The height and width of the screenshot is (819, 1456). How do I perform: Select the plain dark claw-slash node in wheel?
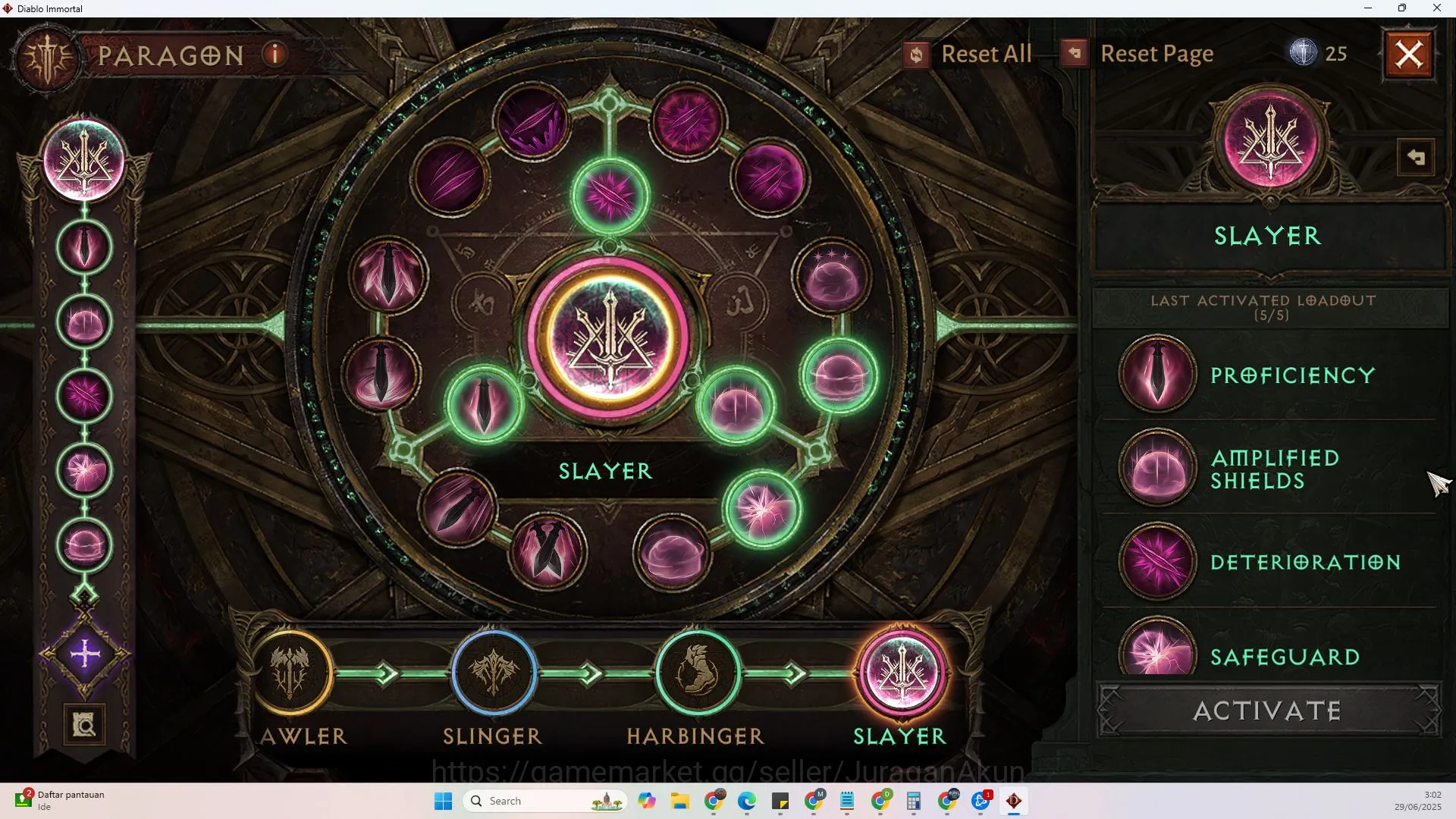coord(450,177)
